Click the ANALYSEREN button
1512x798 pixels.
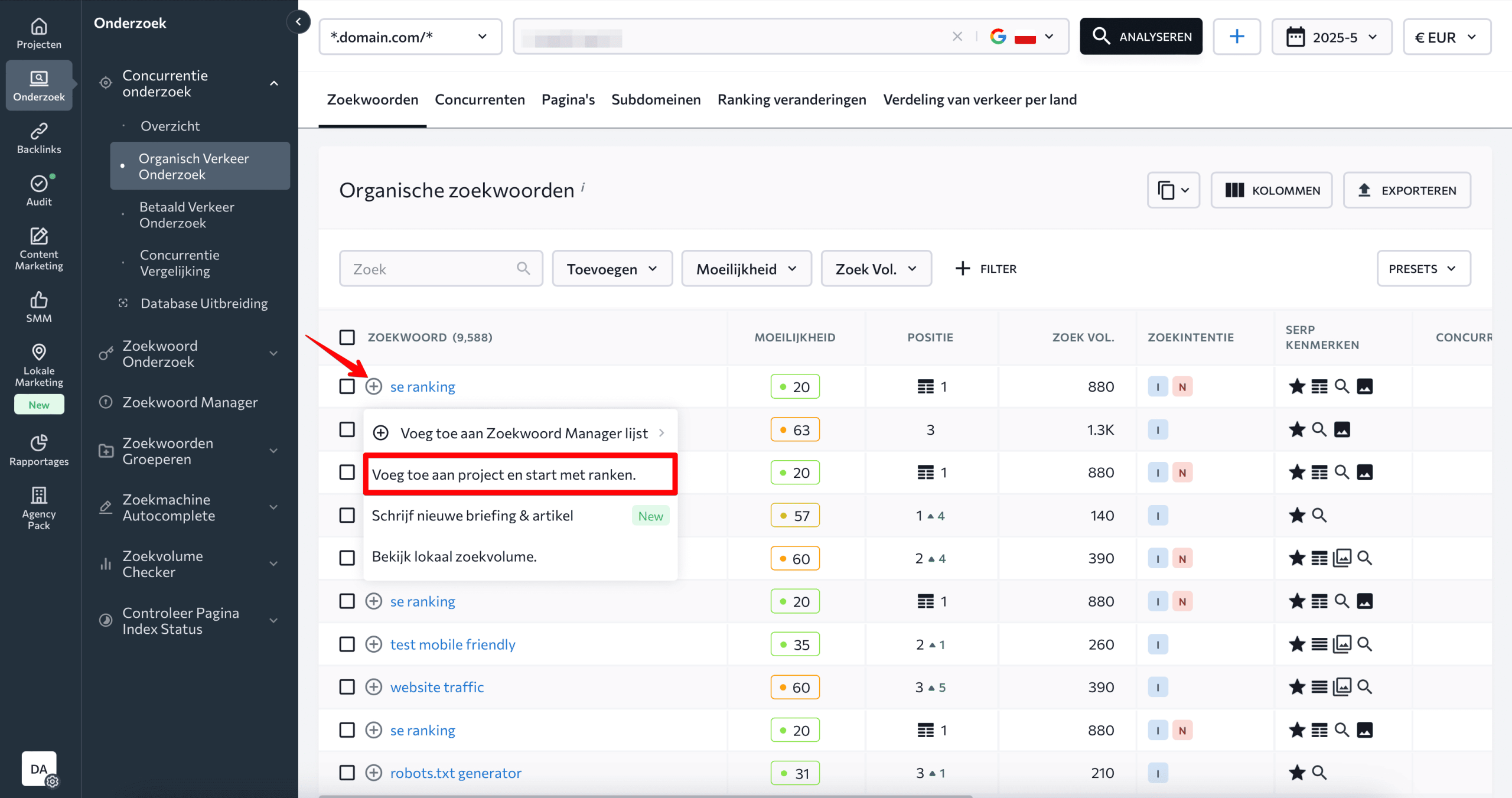(x=1141, y=37)
